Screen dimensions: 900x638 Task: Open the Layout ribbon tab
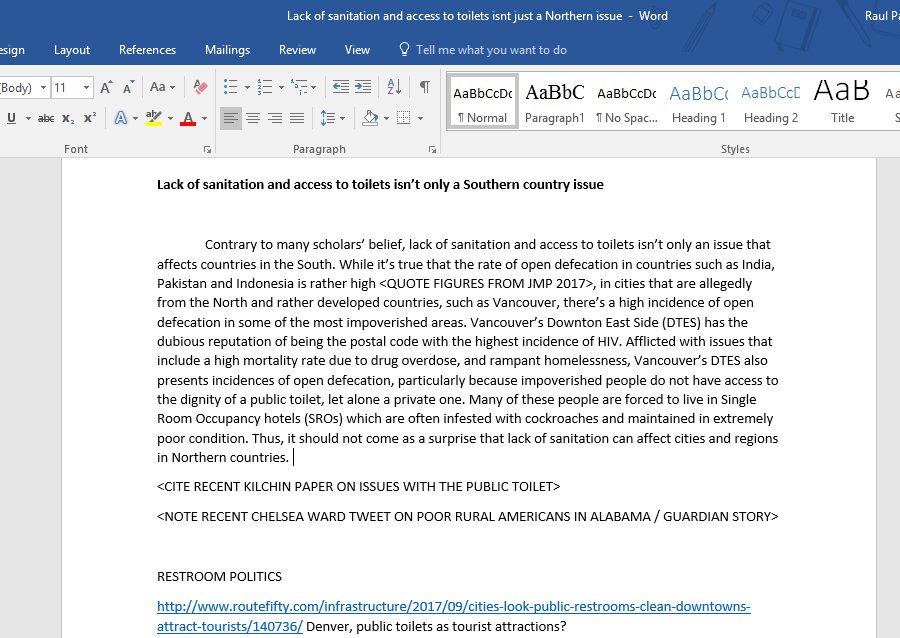72,50
